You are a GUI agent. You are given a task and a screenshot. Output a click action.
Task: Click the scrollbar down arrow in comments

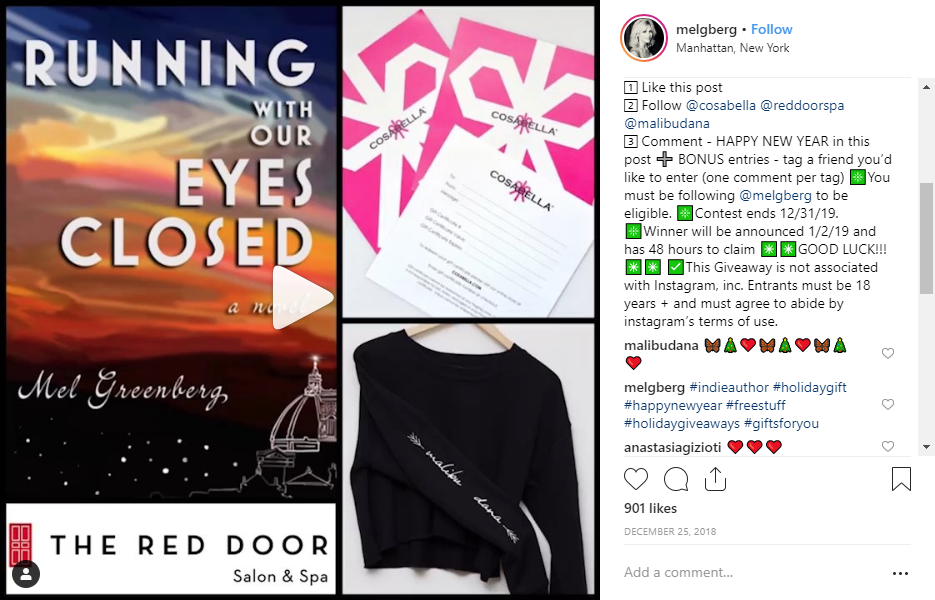click(x=926, y=447)
